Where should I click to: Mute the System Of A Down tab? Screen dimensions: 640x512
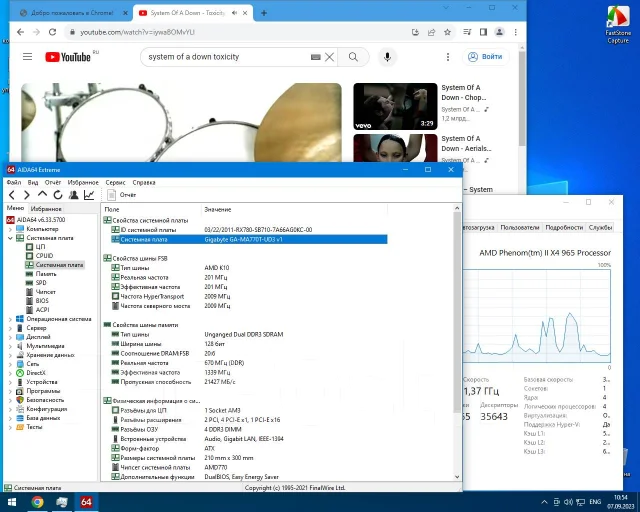click(x=234, y=13)
